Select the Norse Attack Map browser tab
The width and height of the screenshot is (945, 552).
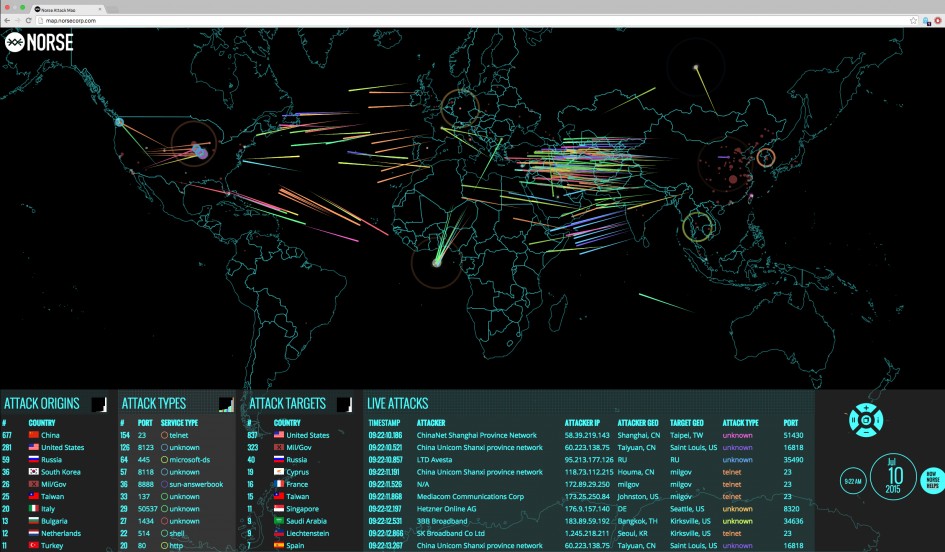tap(68, 10)
